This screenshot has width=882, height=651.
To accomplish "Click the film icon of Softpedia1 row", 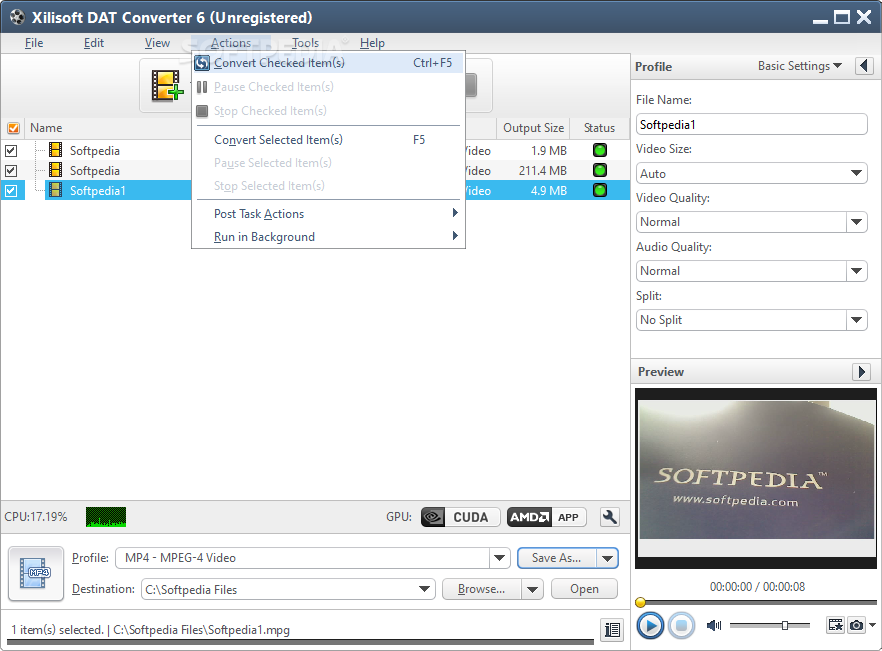I will pos(55,190).
